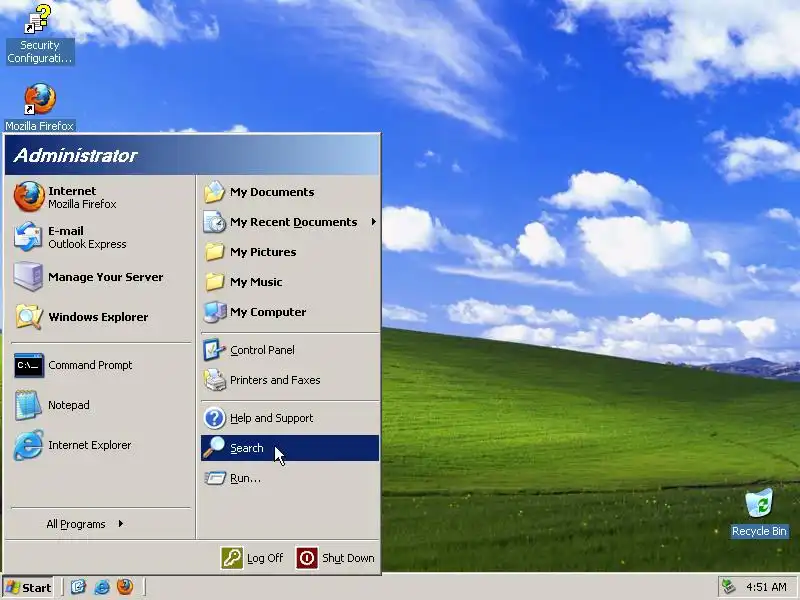This screenshot has width=800, height=600.
Task: Click the Notepad icon in Start menu
Action: (28, 405)
